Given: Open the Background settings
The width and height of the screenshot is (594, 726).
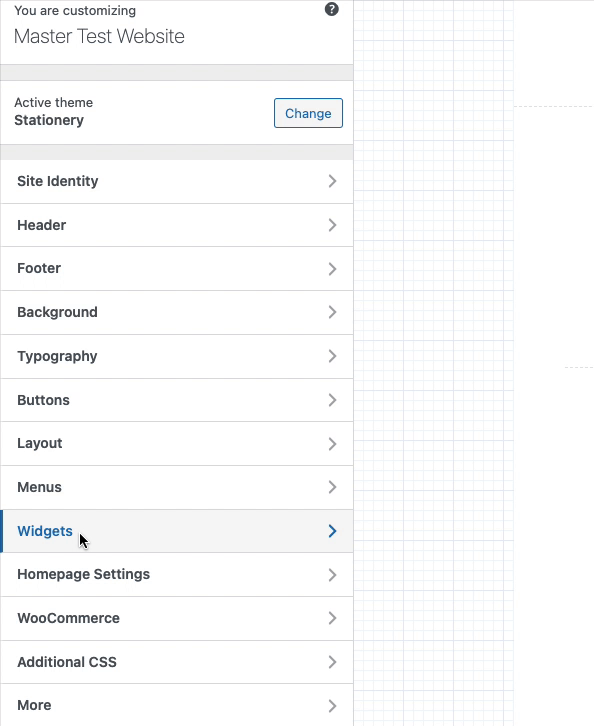Looking at the screenshot, I should [176, 313].
